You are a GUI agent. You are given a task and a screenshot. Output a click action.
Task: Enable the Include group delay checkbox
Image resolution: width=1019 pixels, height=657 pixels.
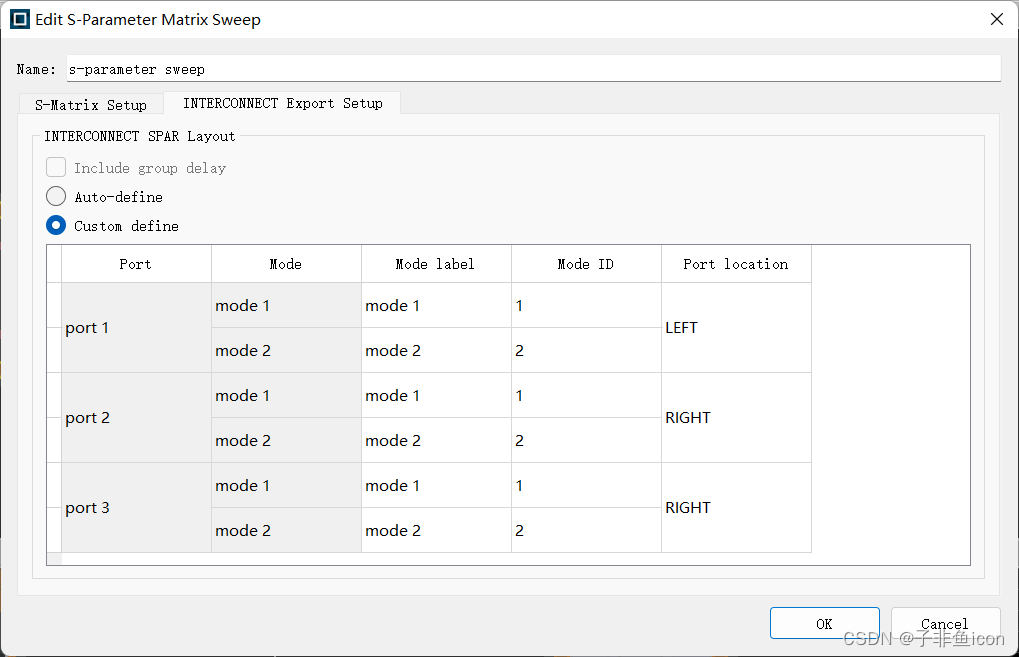point(56,168)
